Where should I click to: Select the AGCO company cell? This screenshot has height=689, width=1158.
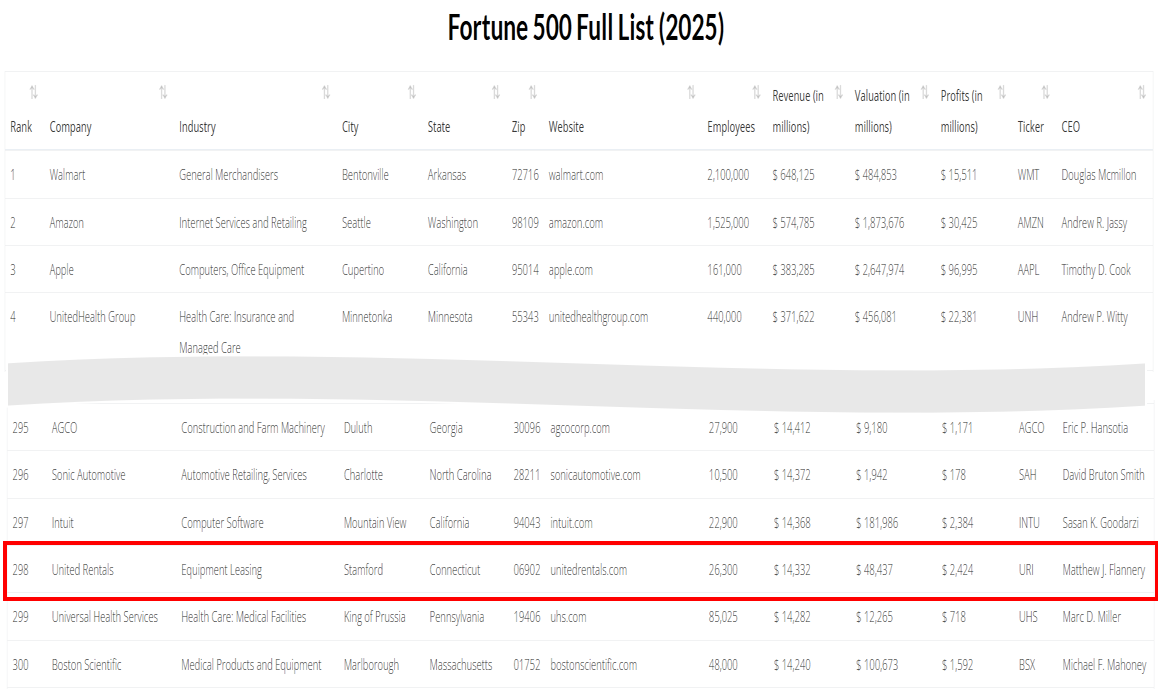click(x=64, y=428)
